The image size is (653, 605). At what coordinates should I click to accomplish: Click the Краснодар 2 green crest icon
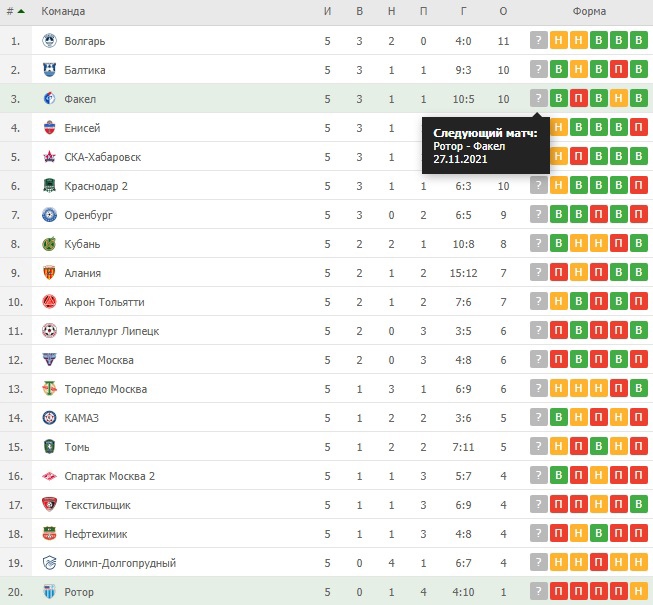click(x=50, y=186)
